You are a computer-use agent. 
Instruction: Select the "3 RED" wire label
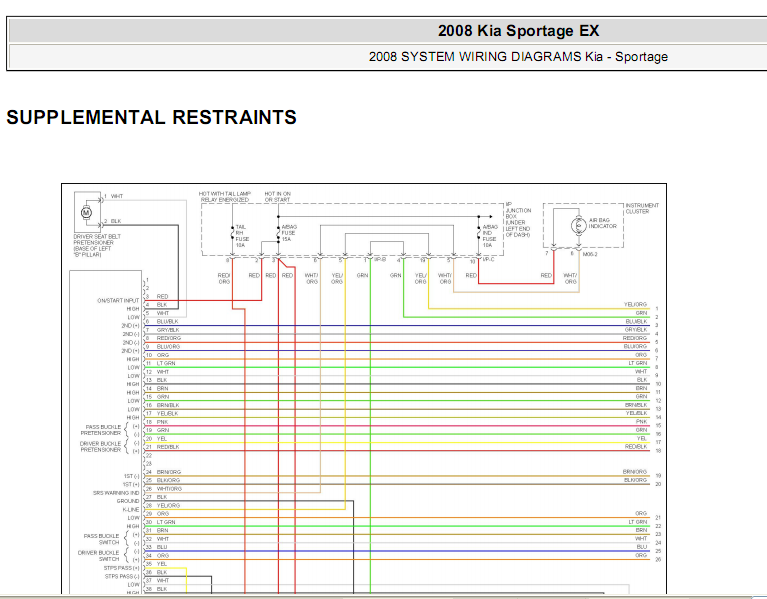pyautogui.click(x=157, y=296)
